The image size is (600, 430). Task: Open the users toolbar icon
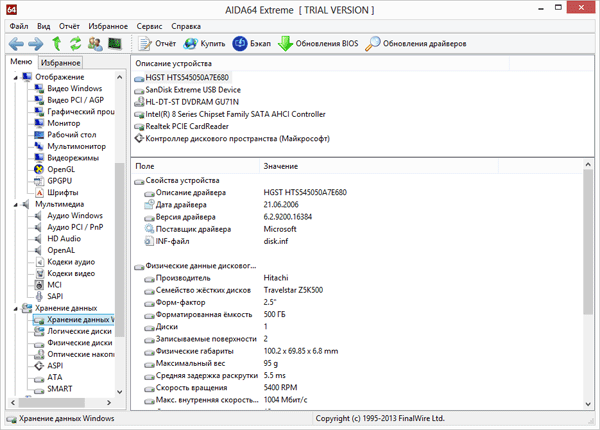pos(95,44)
